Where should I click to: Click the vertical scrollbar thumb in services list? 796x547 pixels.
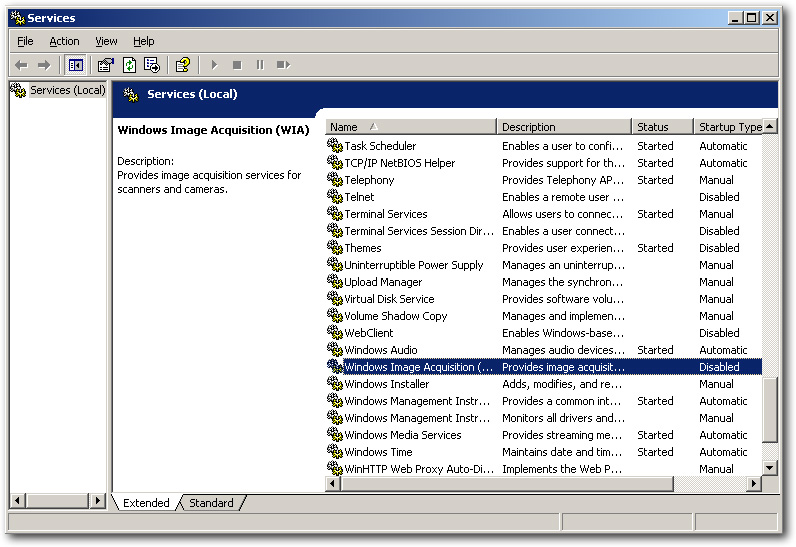[770, 410]
